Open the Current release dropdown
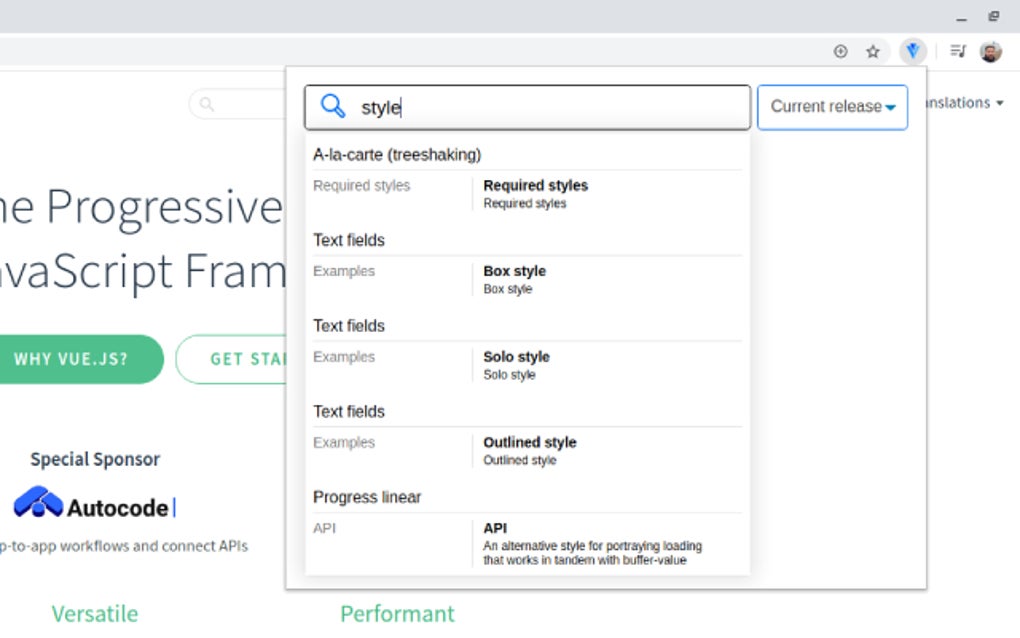 832,106
